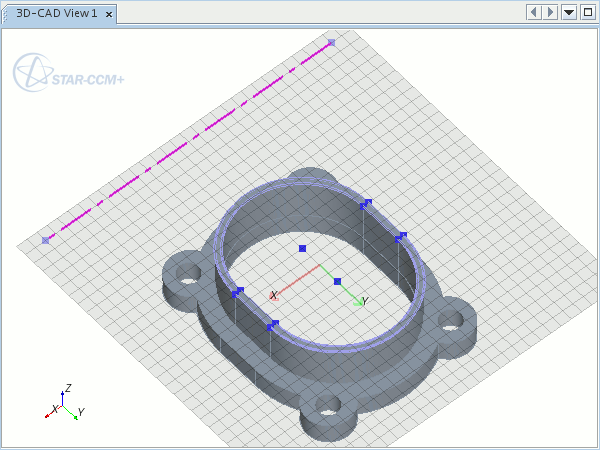Open the view list dropdown arrow
The width and height of the screenshot is (600, 450).
pos(569,12)
